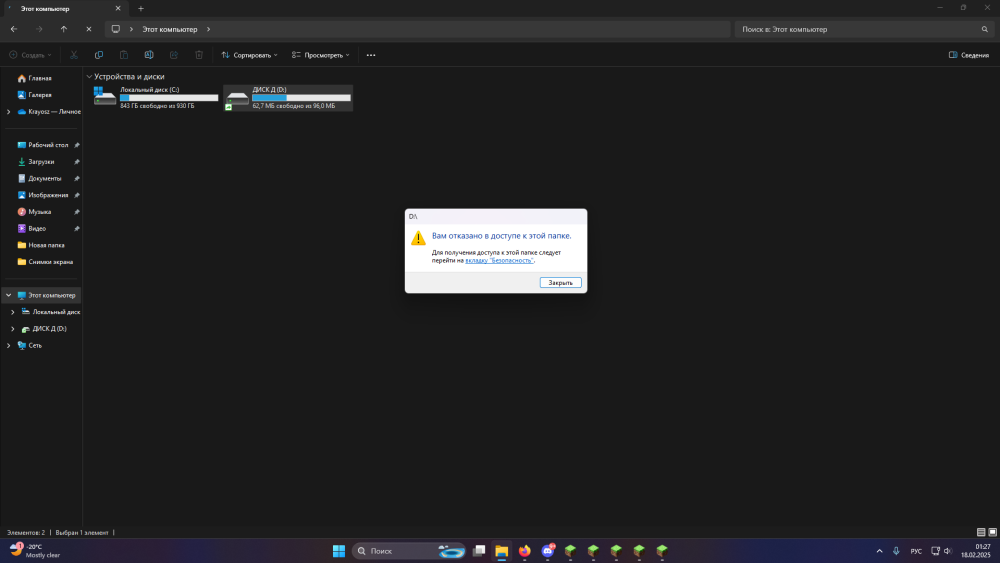Go back with the left arrow button

pyautogui.click(x=14, y=29)
